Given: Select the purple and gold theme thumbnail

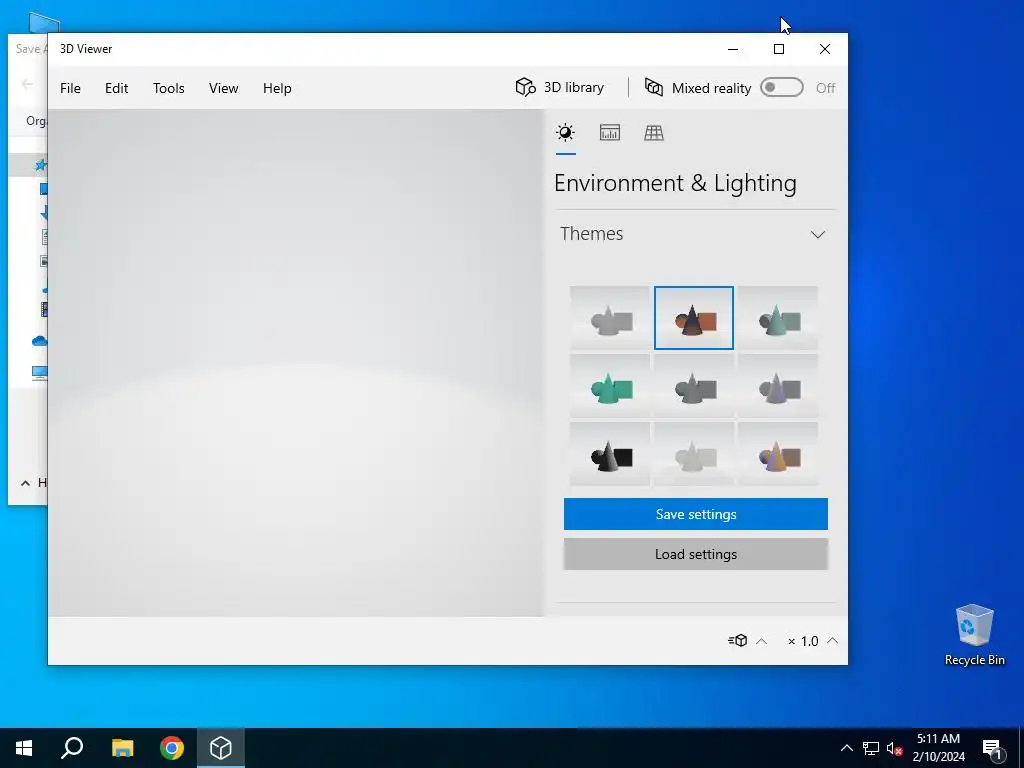Looking at the screenshot, I should (x=778, y=454).
